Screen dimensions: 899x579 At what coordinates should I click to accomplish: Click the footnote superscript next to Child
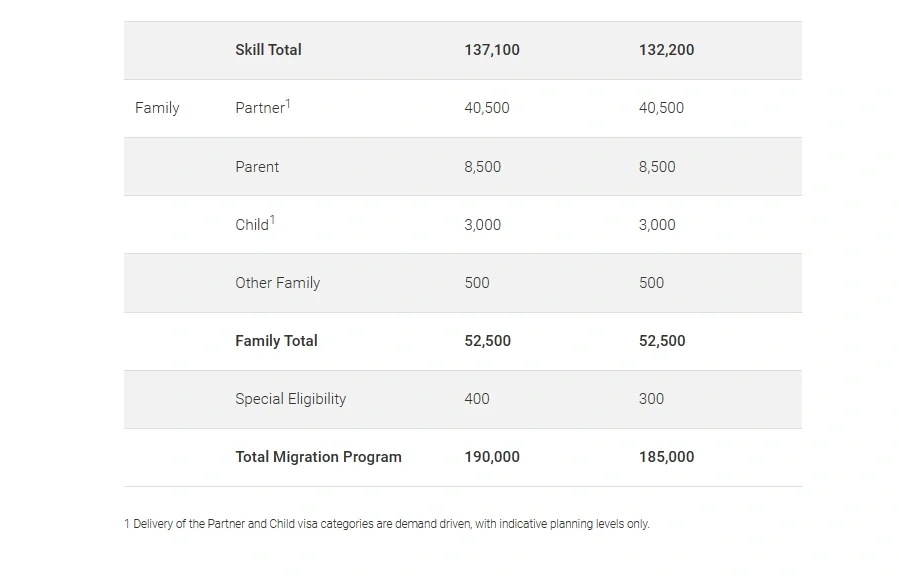coord(272,220)
